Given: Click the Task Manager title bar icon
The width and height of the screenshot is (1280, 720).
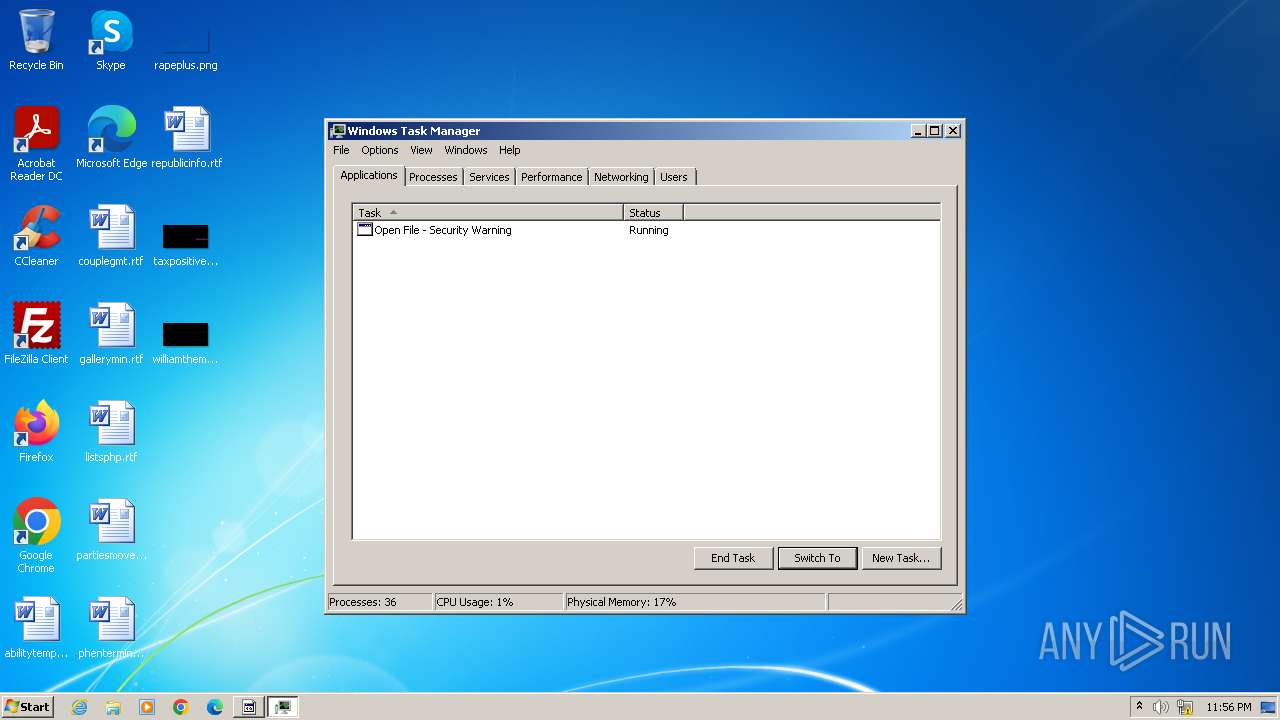Looking at the screenshot, I should (338, 131).
